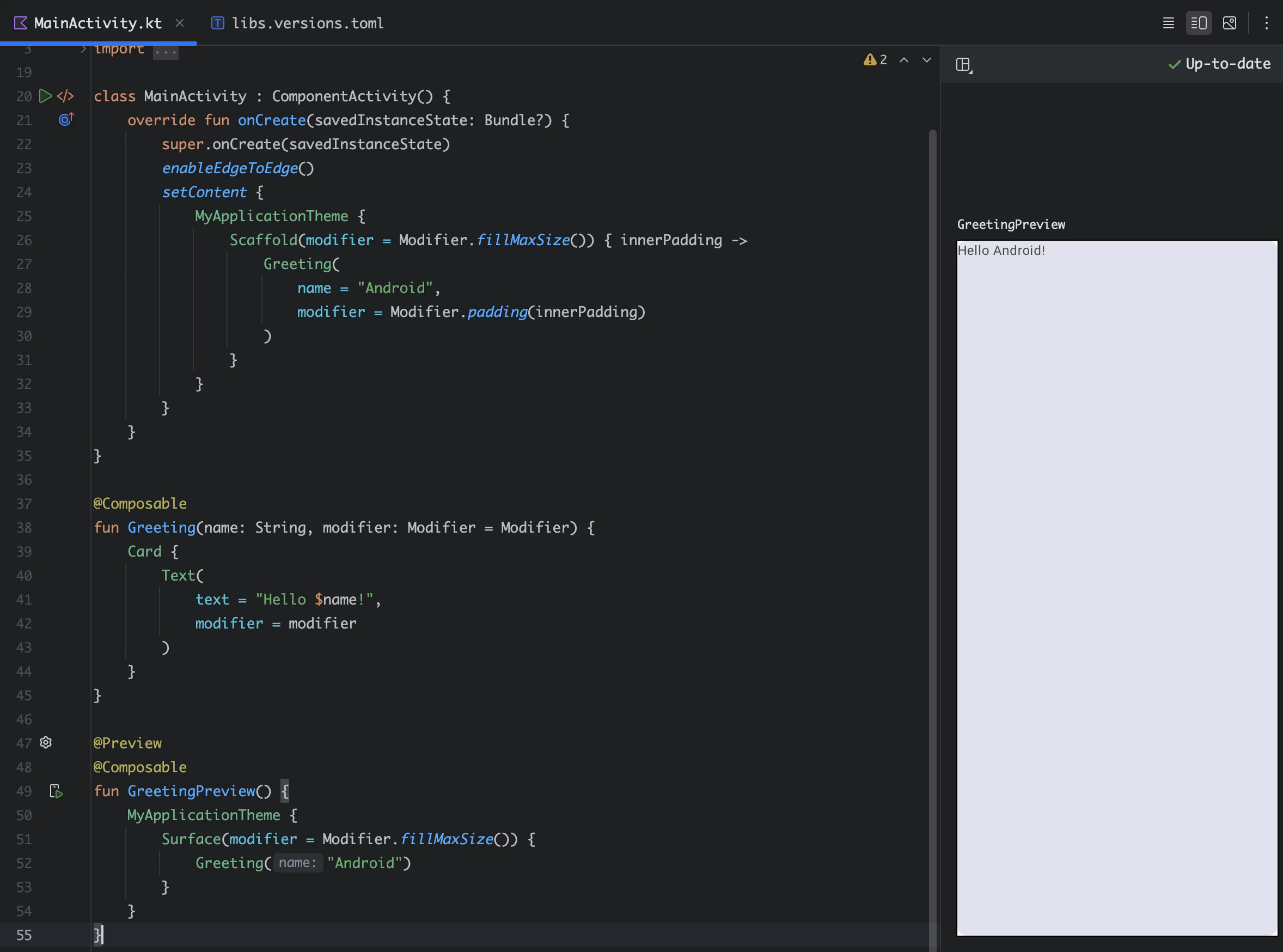Click the folded import ellipsis placeholder
This screenshot has height=952, width=1283.
(166, 52)
